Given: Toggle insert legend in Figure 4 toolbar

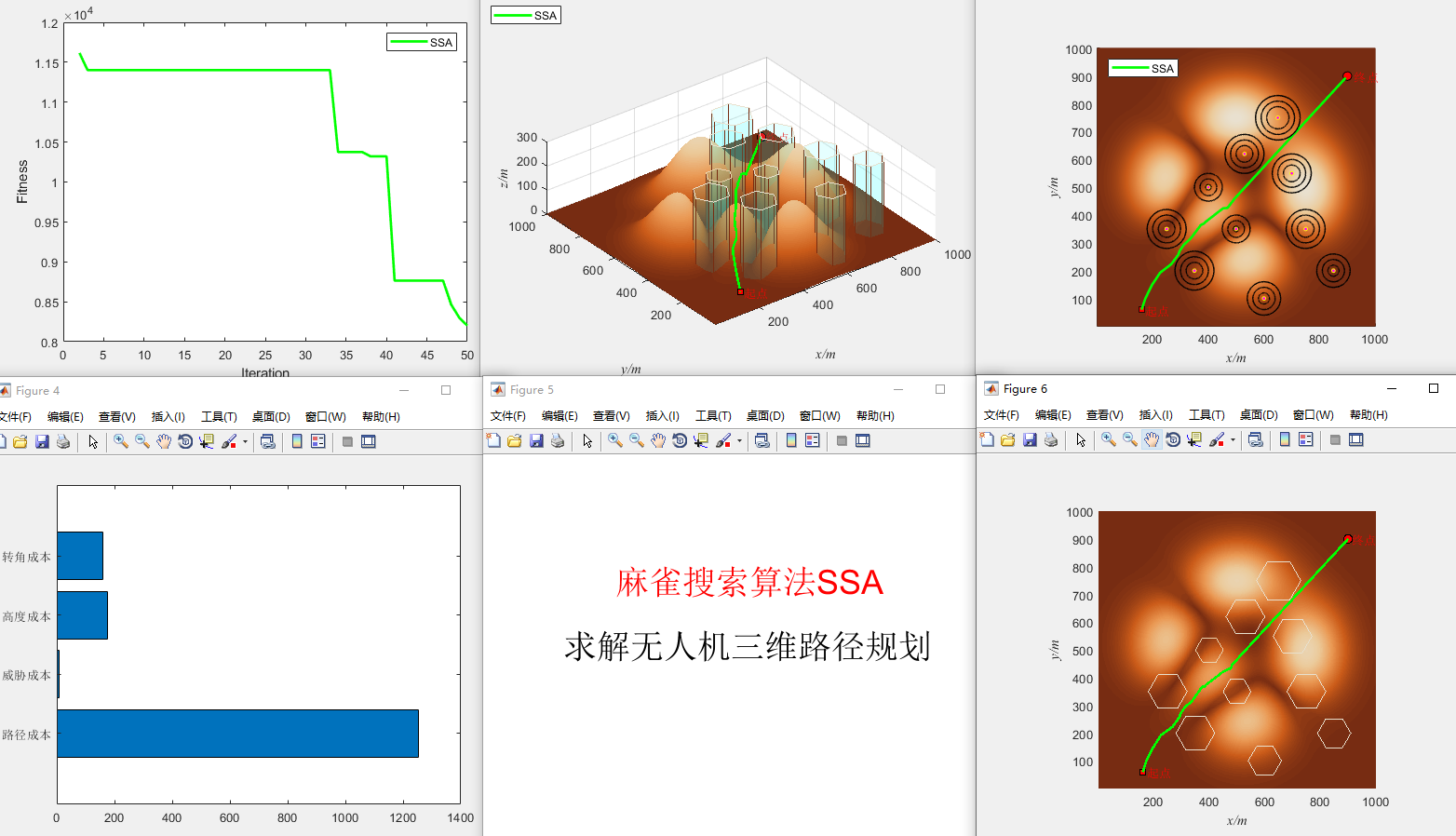Looking at the screenshot, I should pyautogui.click(x=318, y=441).
